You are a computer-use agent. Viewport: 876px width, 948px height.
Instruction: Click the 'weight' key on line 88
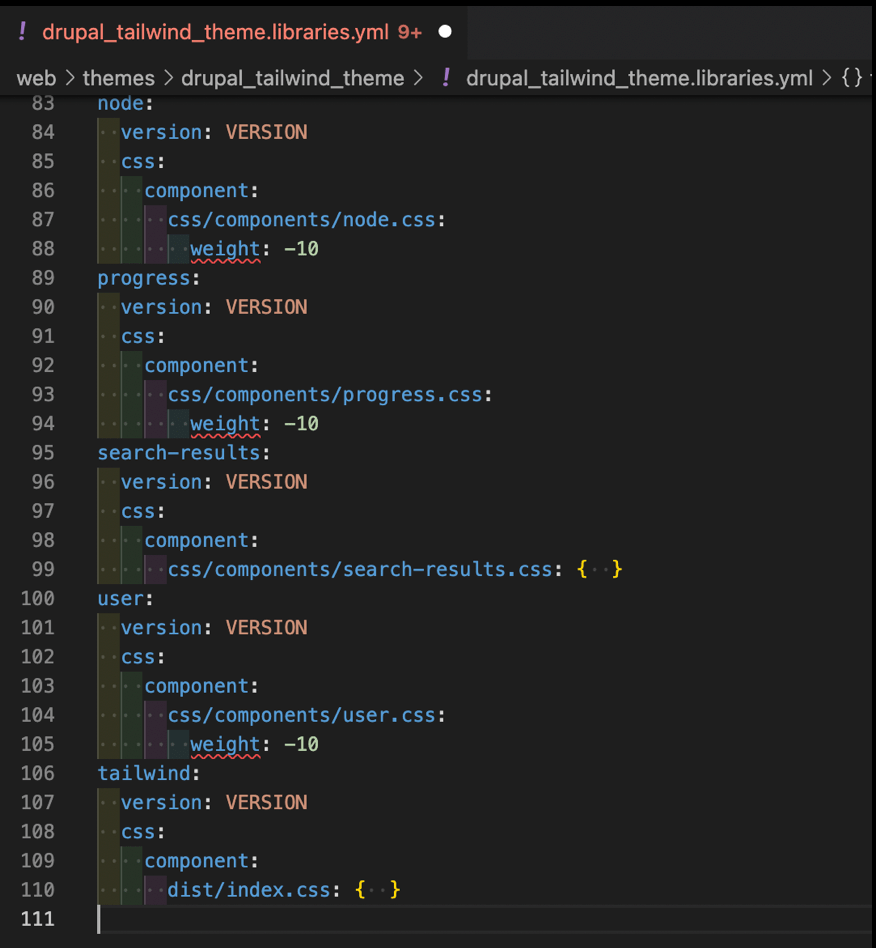[x=225, y=249]
